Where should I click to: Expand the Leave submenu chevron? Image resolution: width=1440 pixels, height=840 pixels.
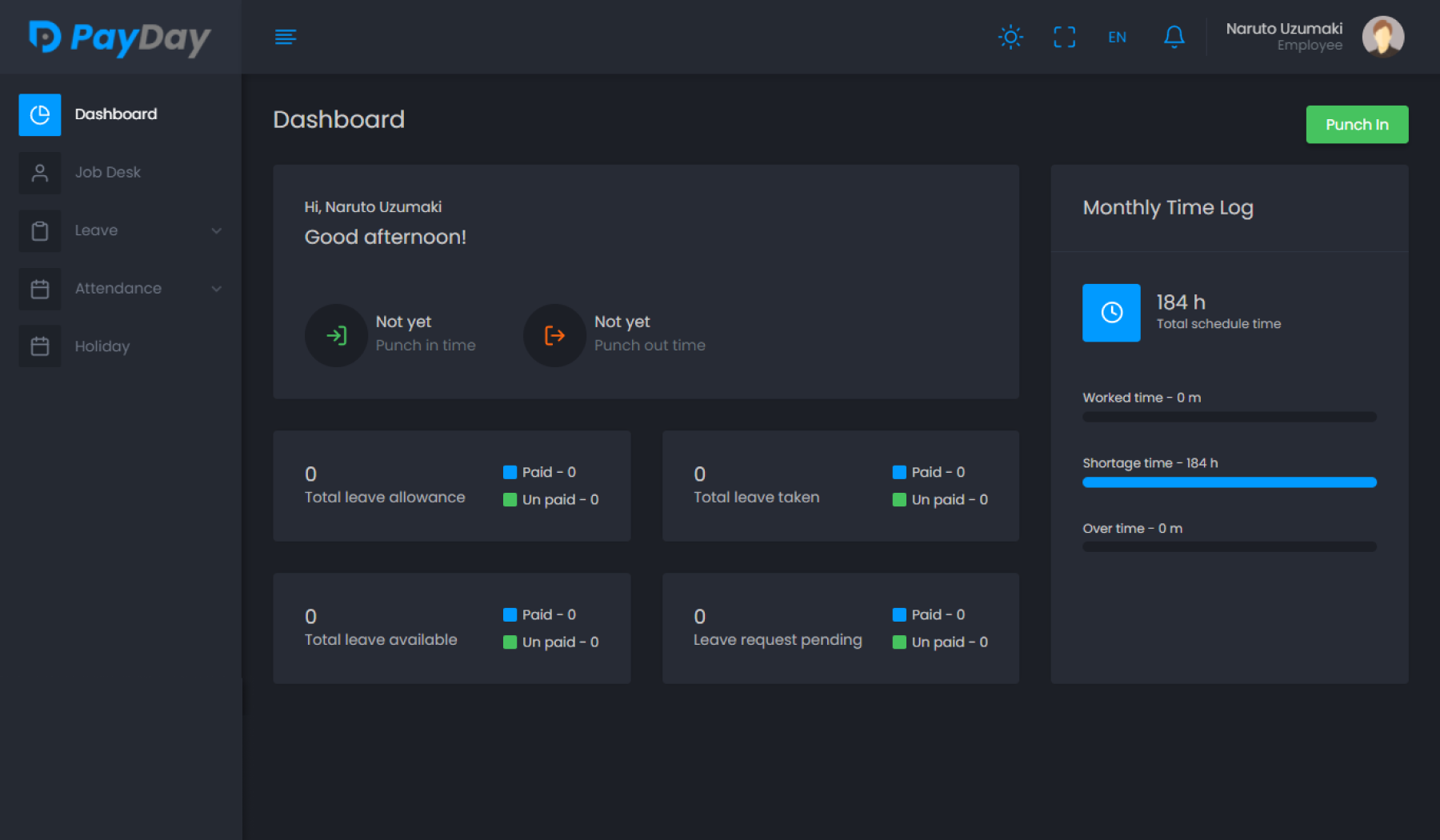pos(216,230)
